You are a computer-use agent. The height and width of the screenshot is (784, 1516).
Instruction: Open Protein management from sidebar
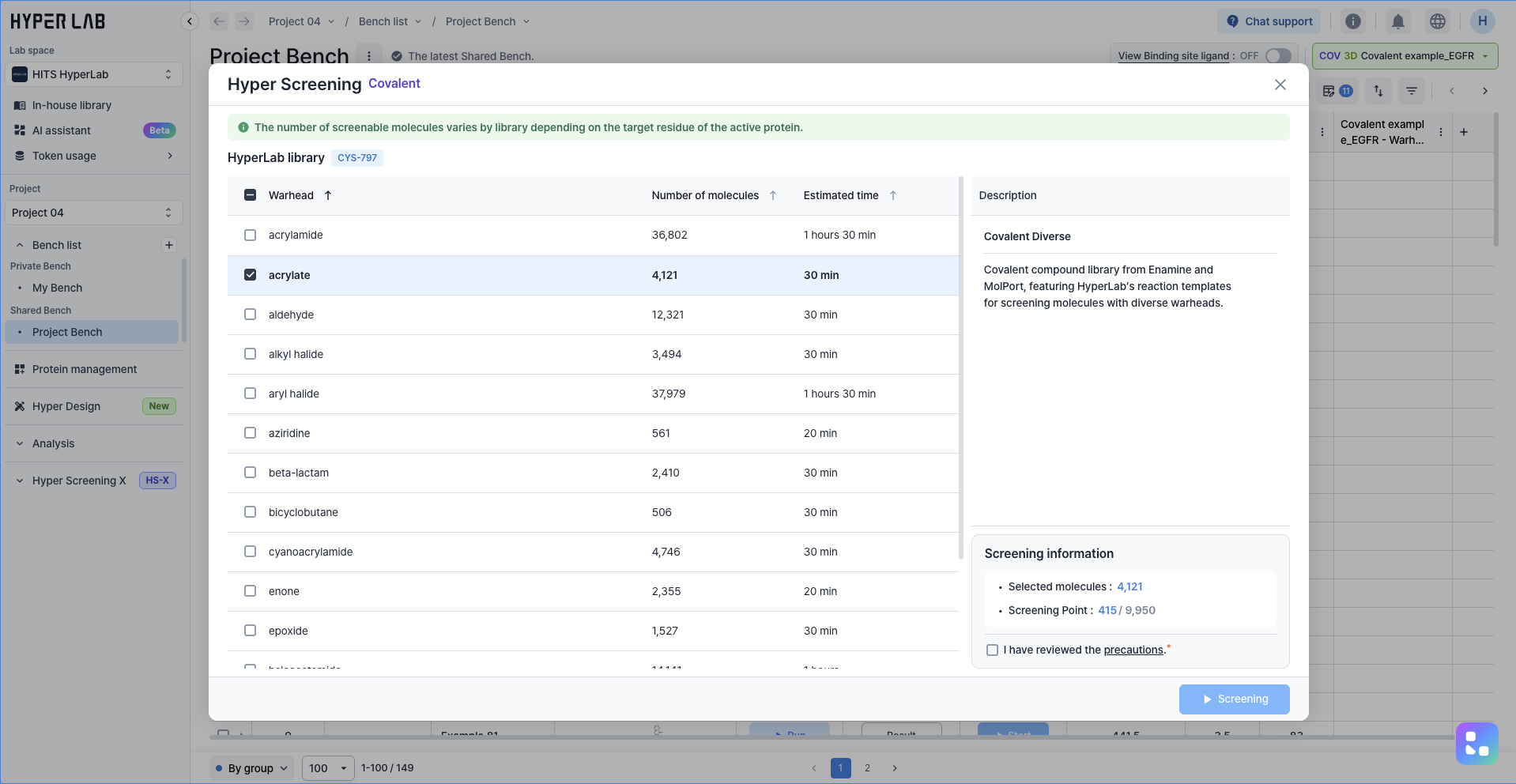85,369
